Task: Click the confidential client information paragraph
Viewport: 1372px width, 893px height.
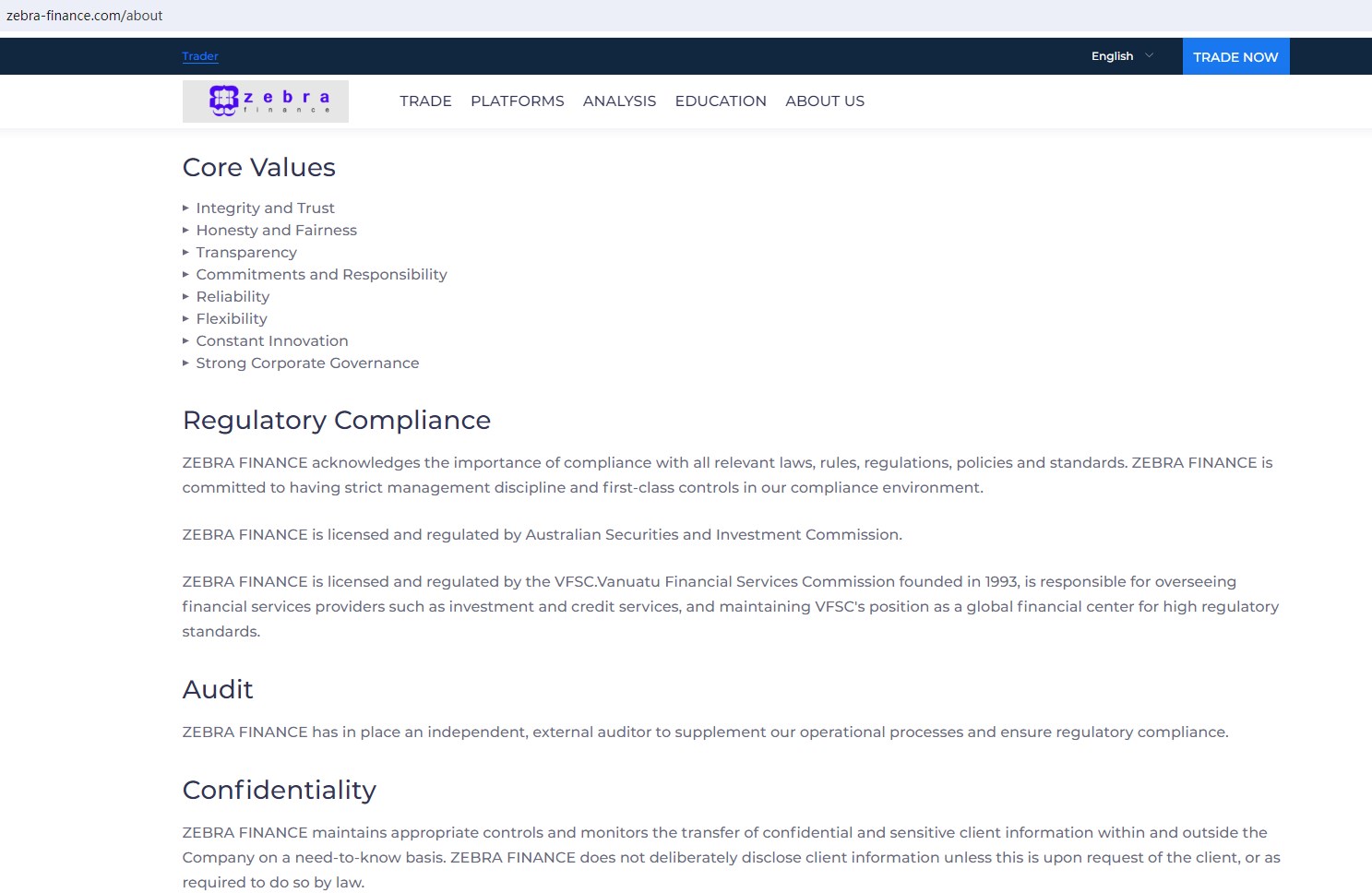Action: coord(731,857)
